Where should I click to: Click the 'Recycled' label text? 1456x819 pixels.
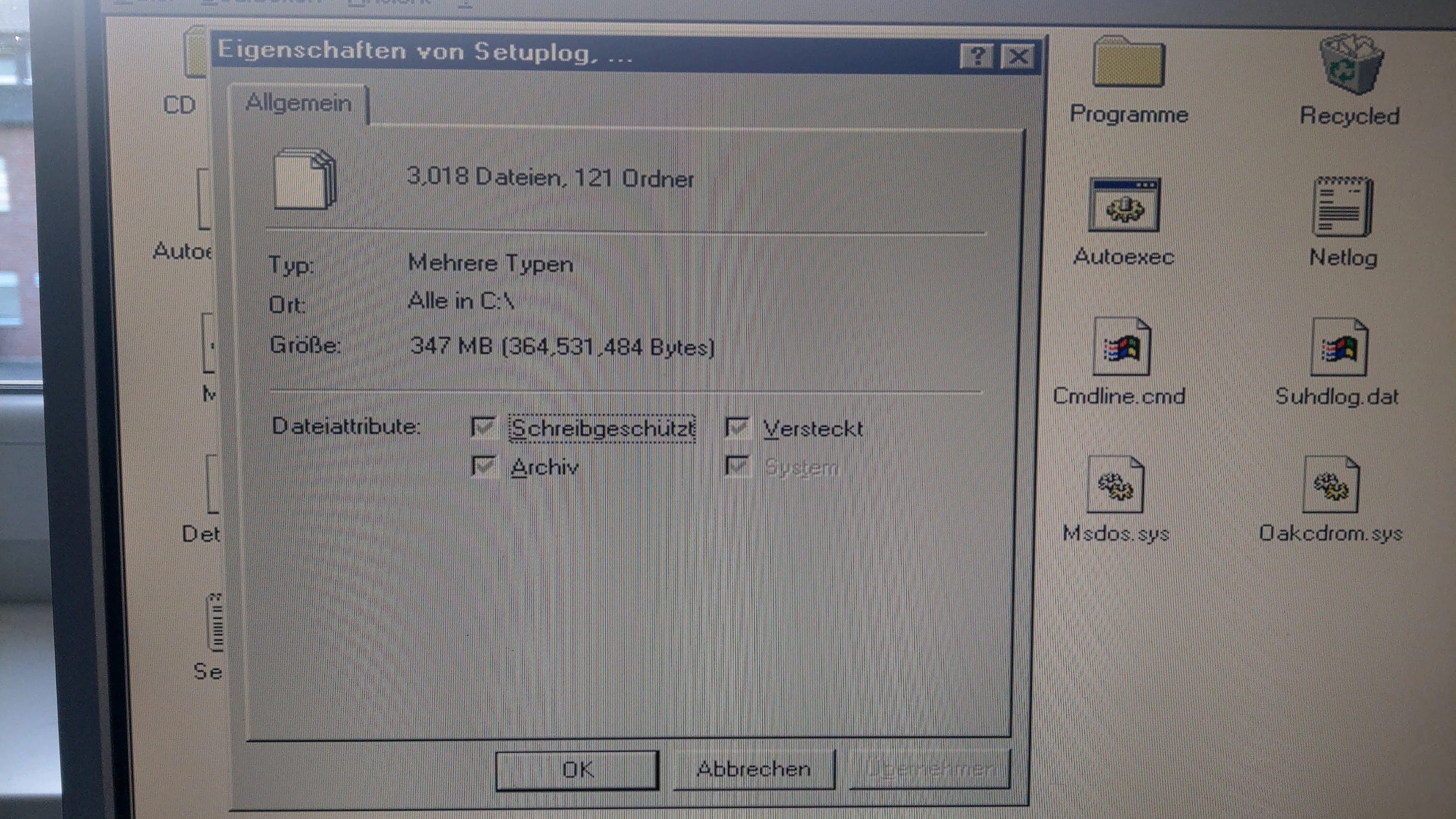pyautogui.click(x=1350, y=116)
